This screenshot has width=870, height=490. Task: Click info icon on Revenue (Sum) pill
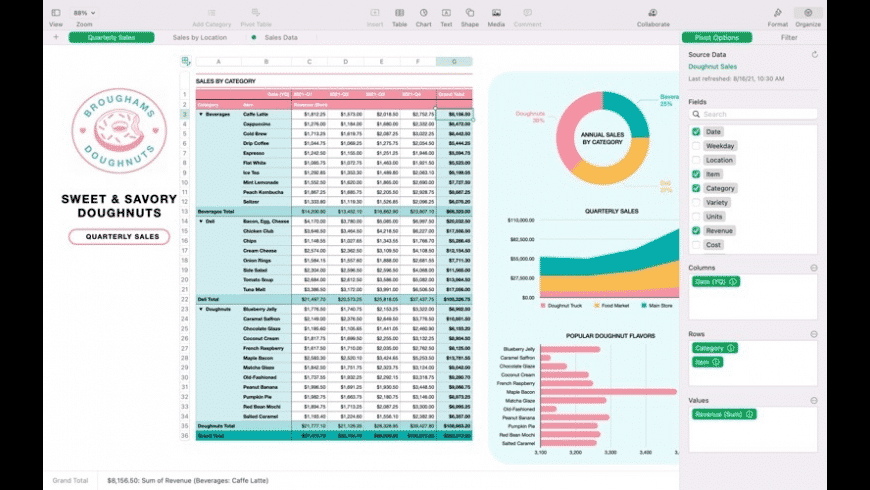(750, 414)
